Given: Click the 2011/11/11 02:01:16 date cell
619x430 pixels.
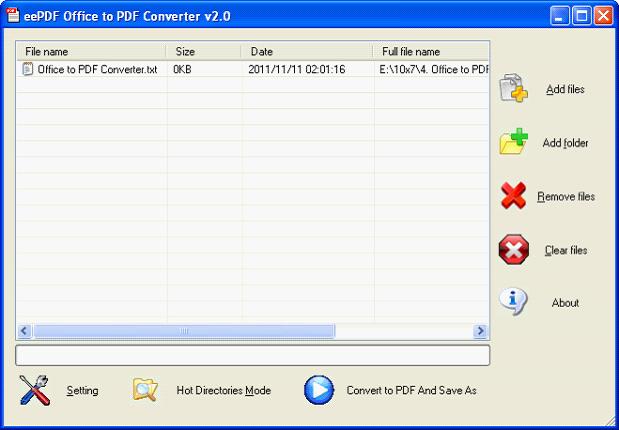Looking at the screenshot, I should [x=296, y=69].
